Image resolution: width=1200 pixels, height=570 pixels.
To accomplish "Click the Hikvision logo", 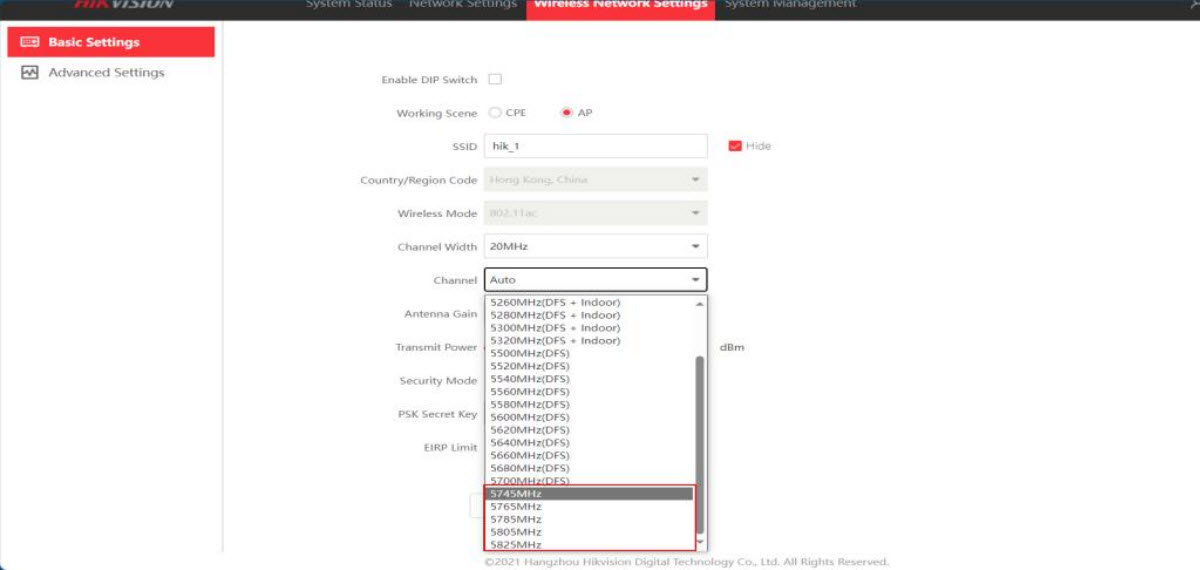I will [x=124, y=4].
